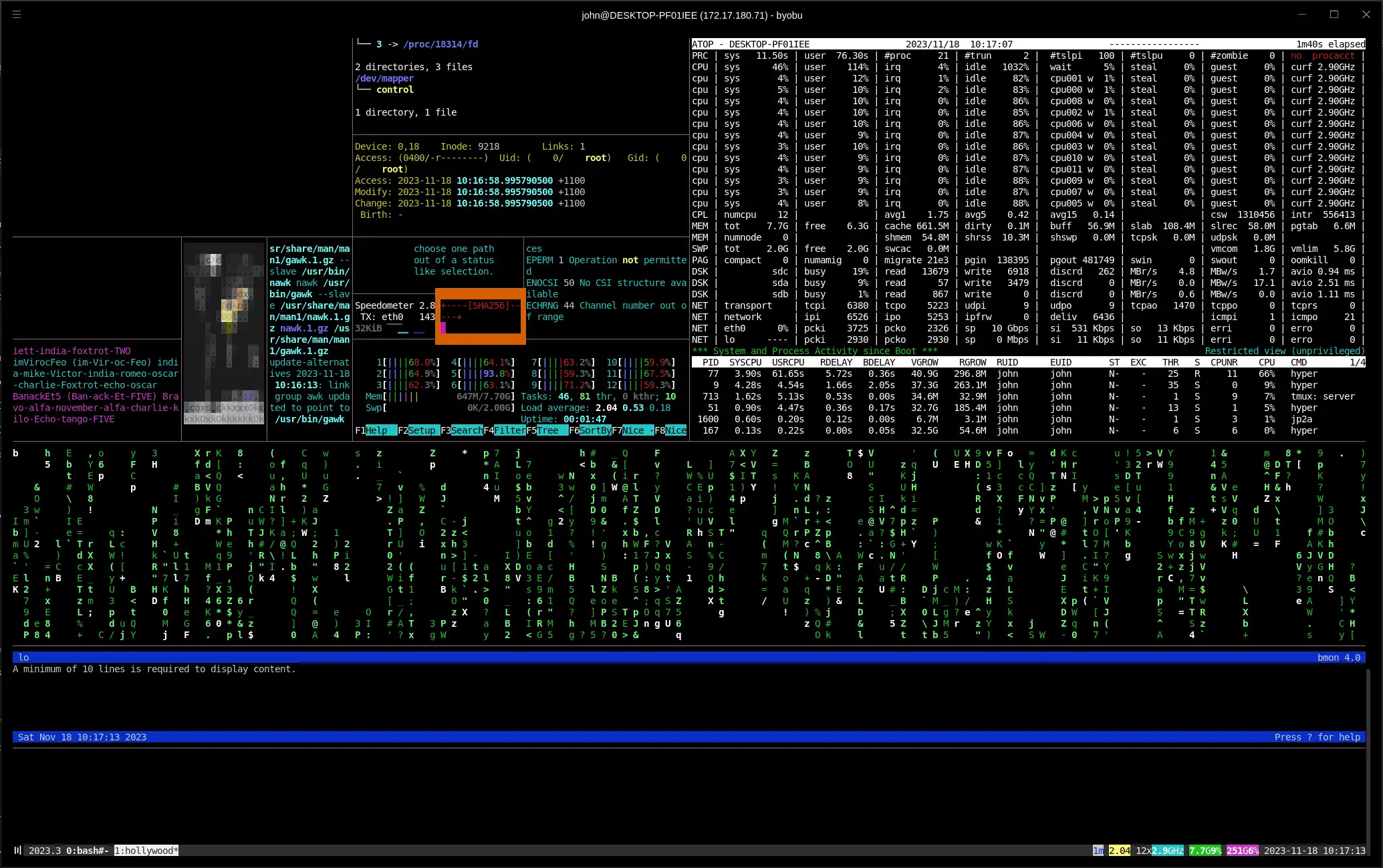
Task: Click the 1m40s elapsed text in atop
Action: 1331,44
